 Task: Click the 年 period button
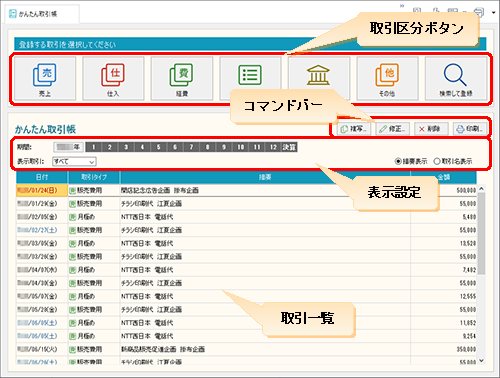point(68,147)
